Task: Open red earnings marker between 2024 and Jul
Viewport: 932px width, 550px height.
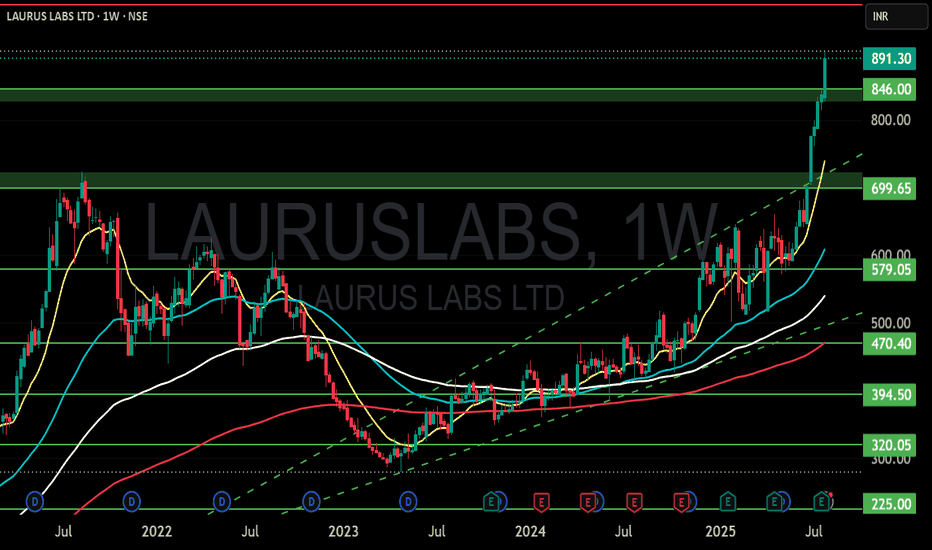Action: (588, 502)
